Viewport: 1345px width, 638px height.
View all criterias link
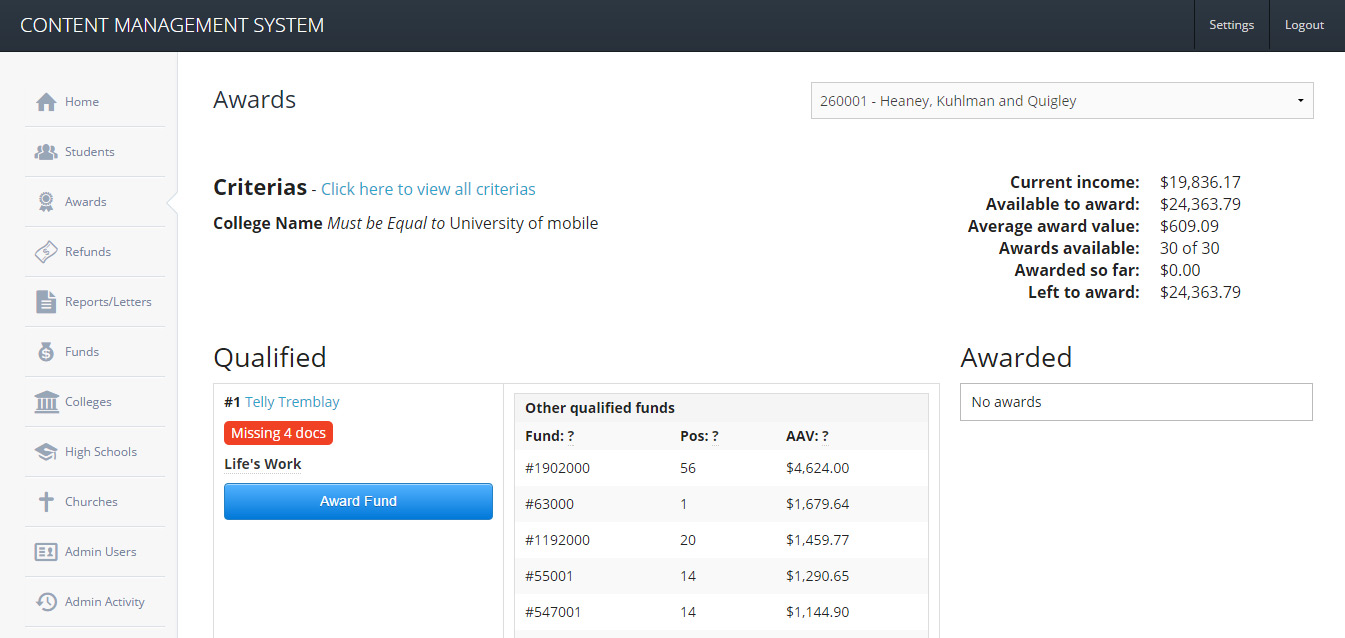[428, 189]
